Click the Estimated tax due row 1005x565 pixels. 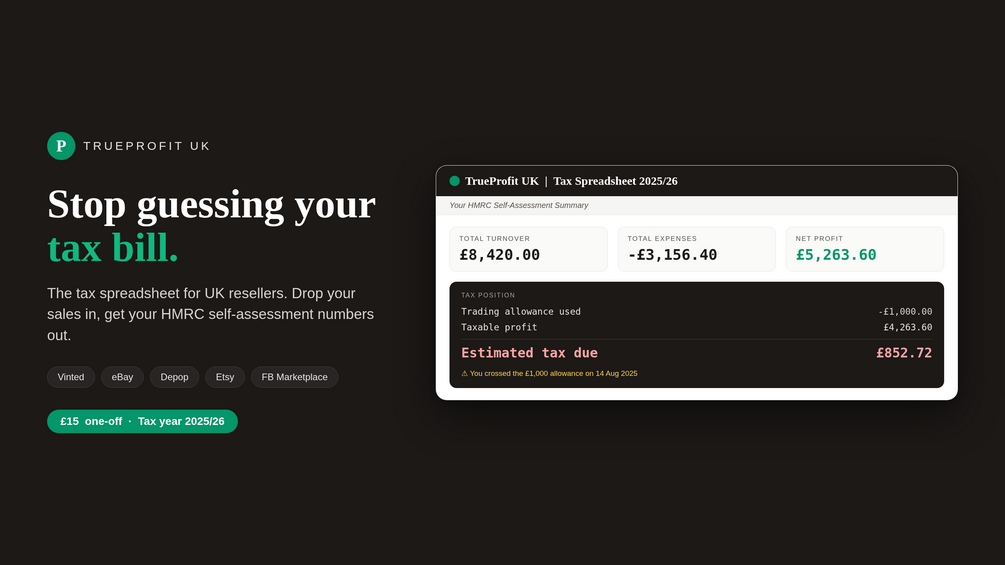point(697,353)
